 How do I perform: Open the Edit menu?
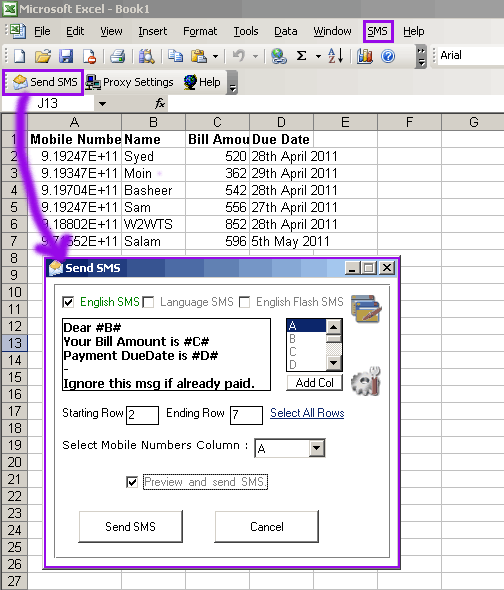75,31
